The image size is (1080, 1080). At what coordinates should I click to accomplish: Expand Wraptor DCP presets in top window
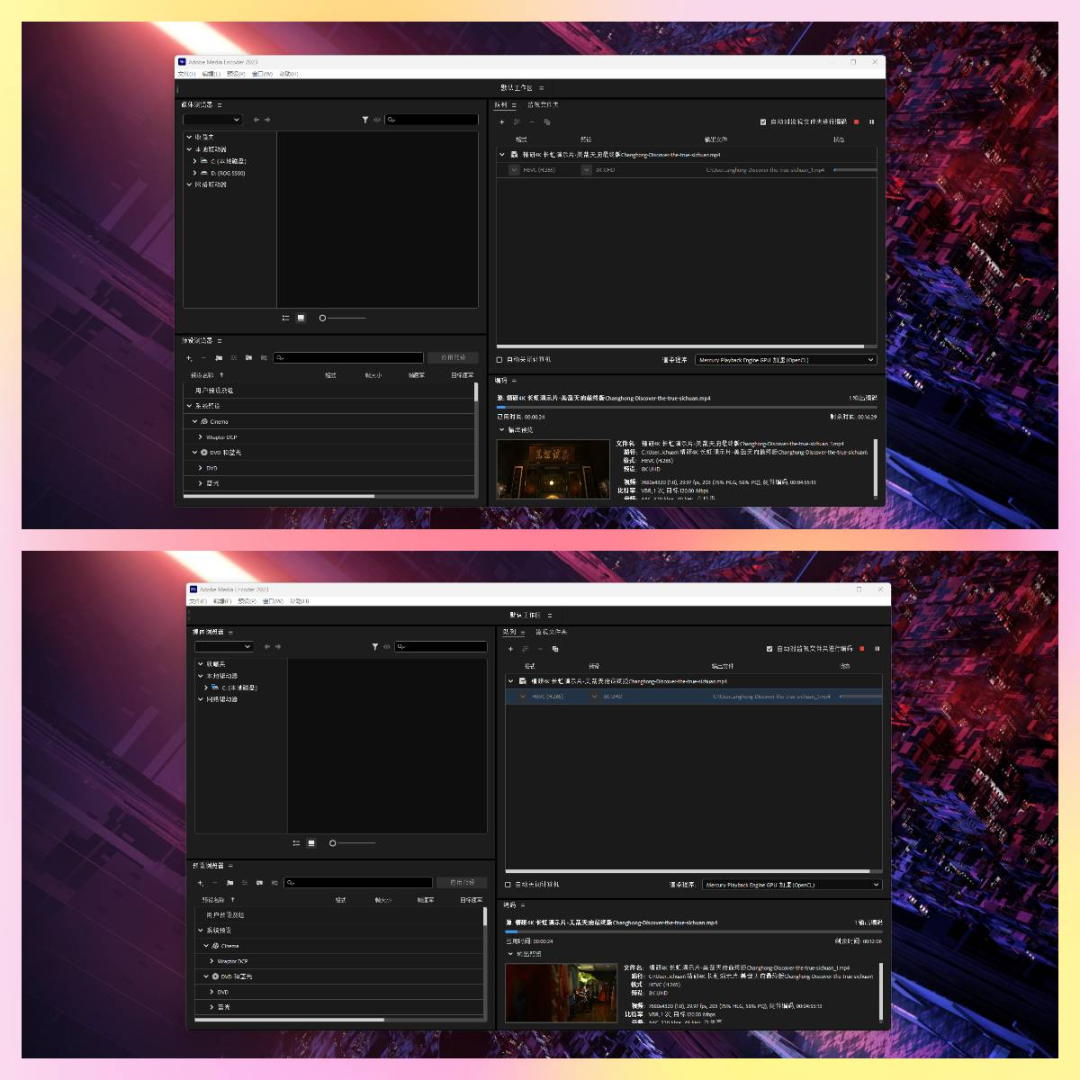[x=200, y=437]
